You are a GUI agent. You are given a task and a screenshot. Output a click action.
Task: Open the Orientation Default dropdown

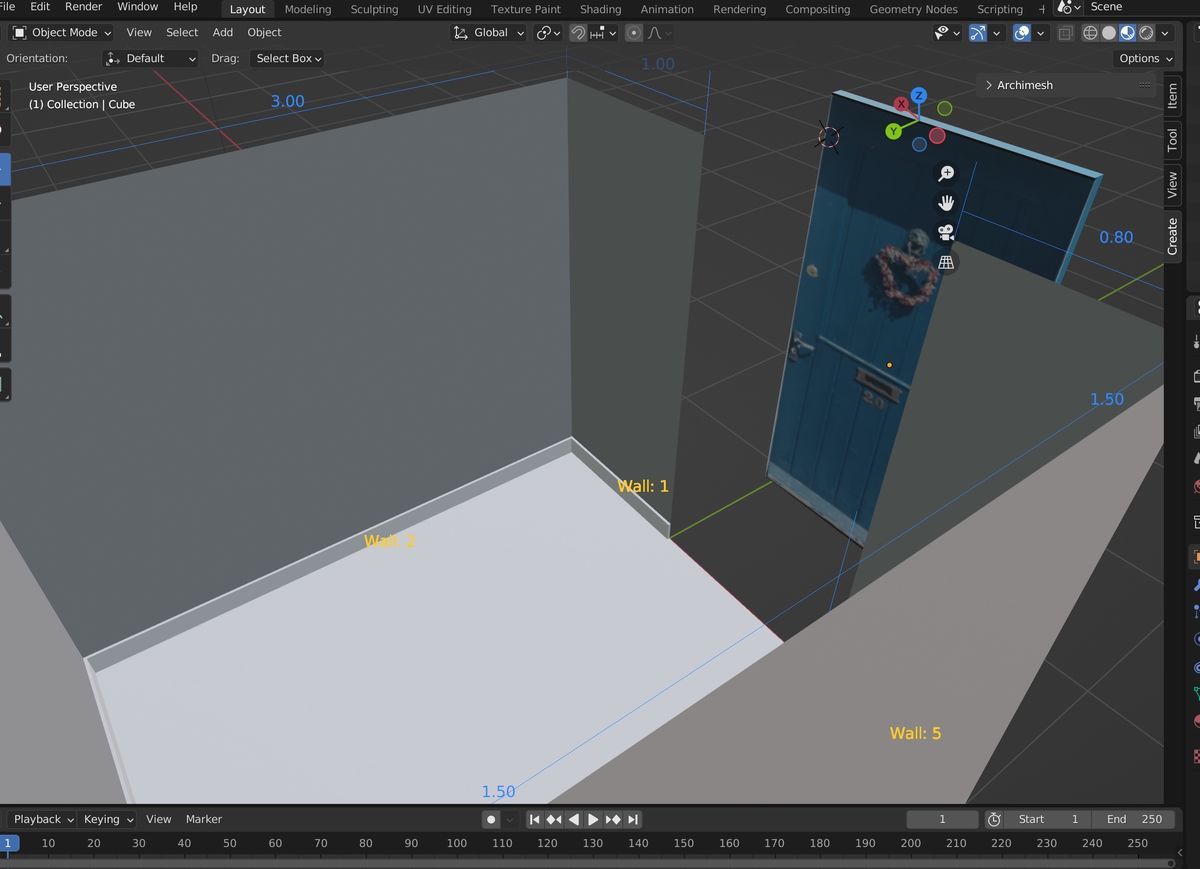click(x=150, y=59)
